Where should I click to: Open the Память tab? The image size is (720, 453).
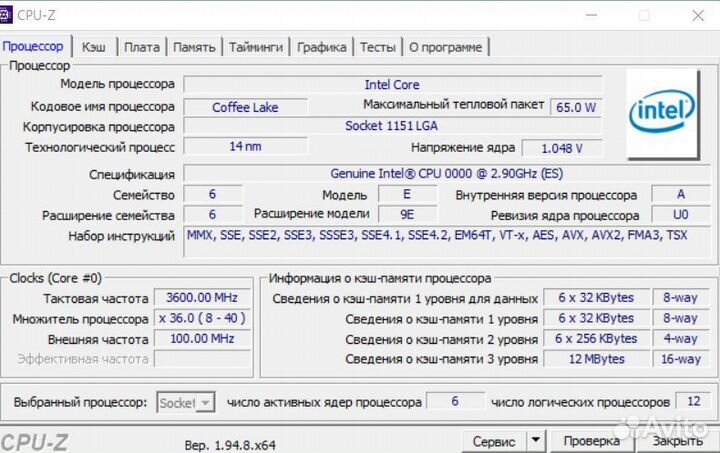pyautogui.click(x=194, y=47)
